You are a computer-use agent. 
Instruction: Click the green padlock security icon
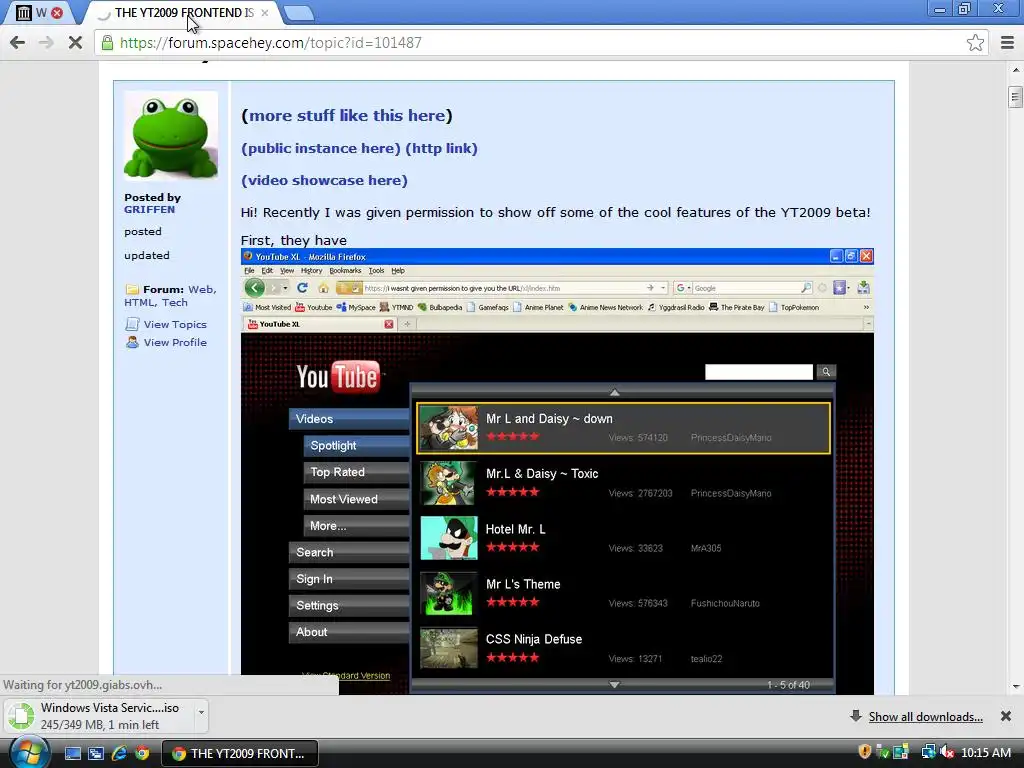tap(106, 43)
